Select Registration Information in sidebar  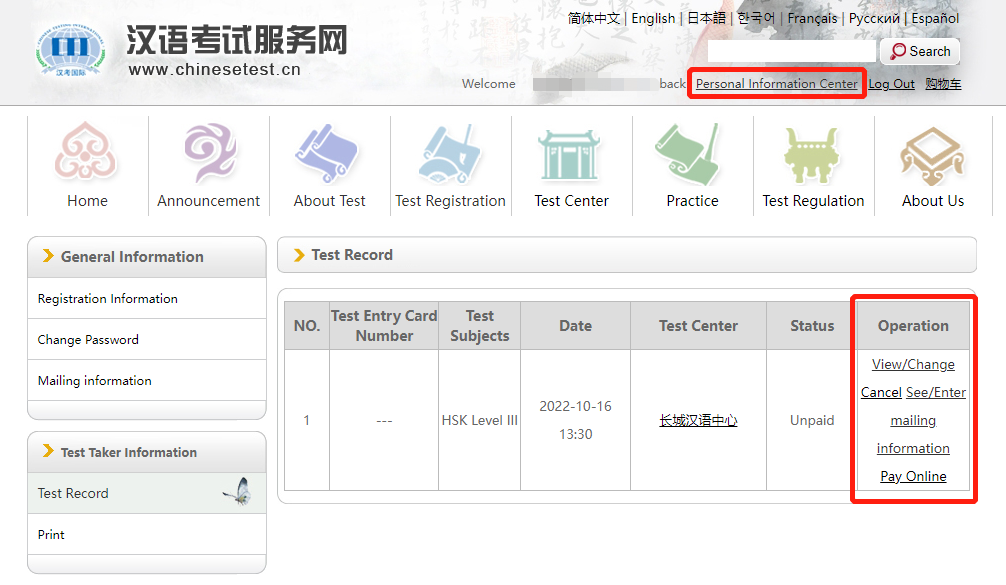pos(108,299)
